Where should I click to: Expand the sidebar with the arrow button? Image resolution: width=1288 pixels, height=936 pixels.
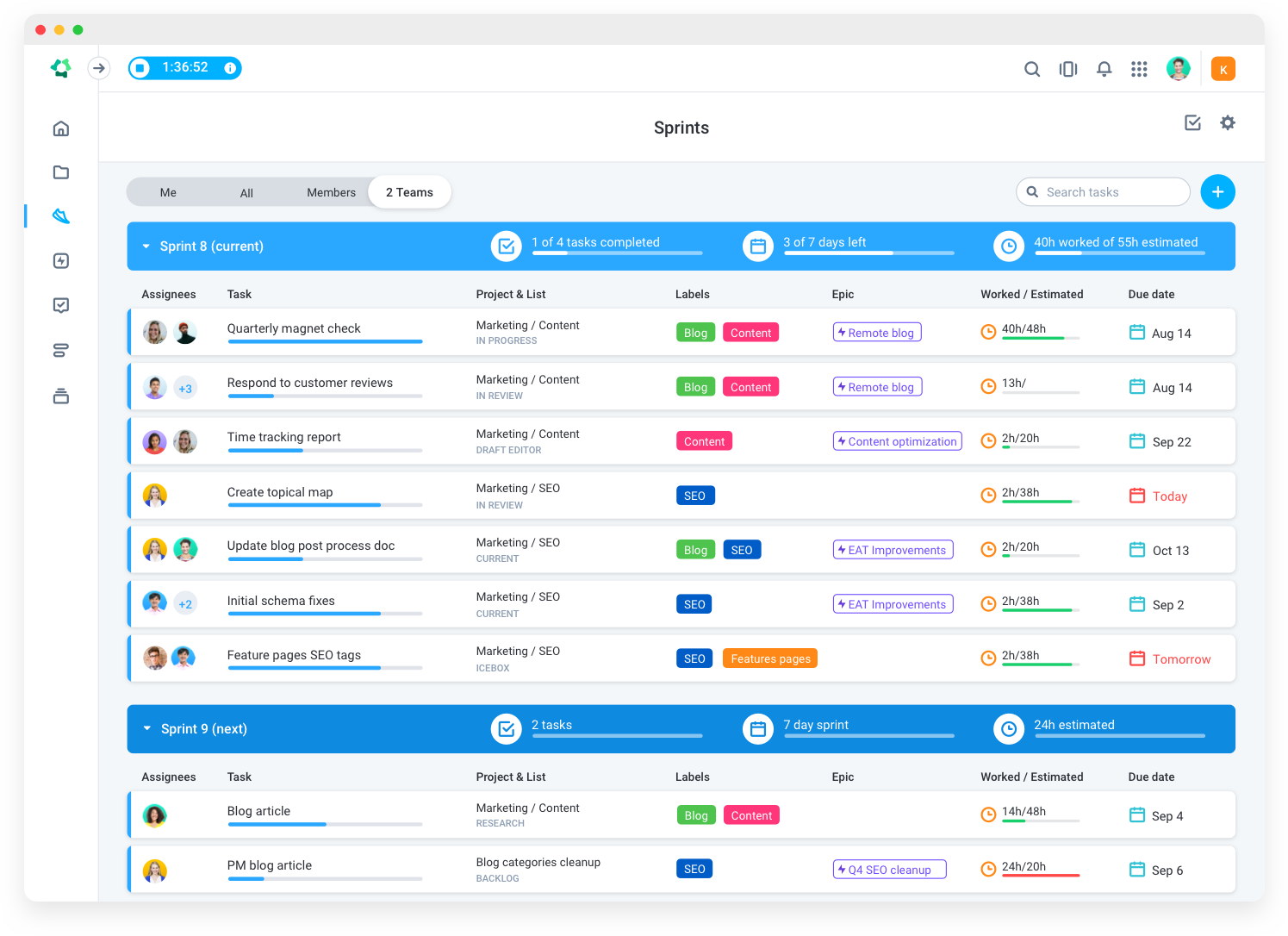tap(98, 67)
